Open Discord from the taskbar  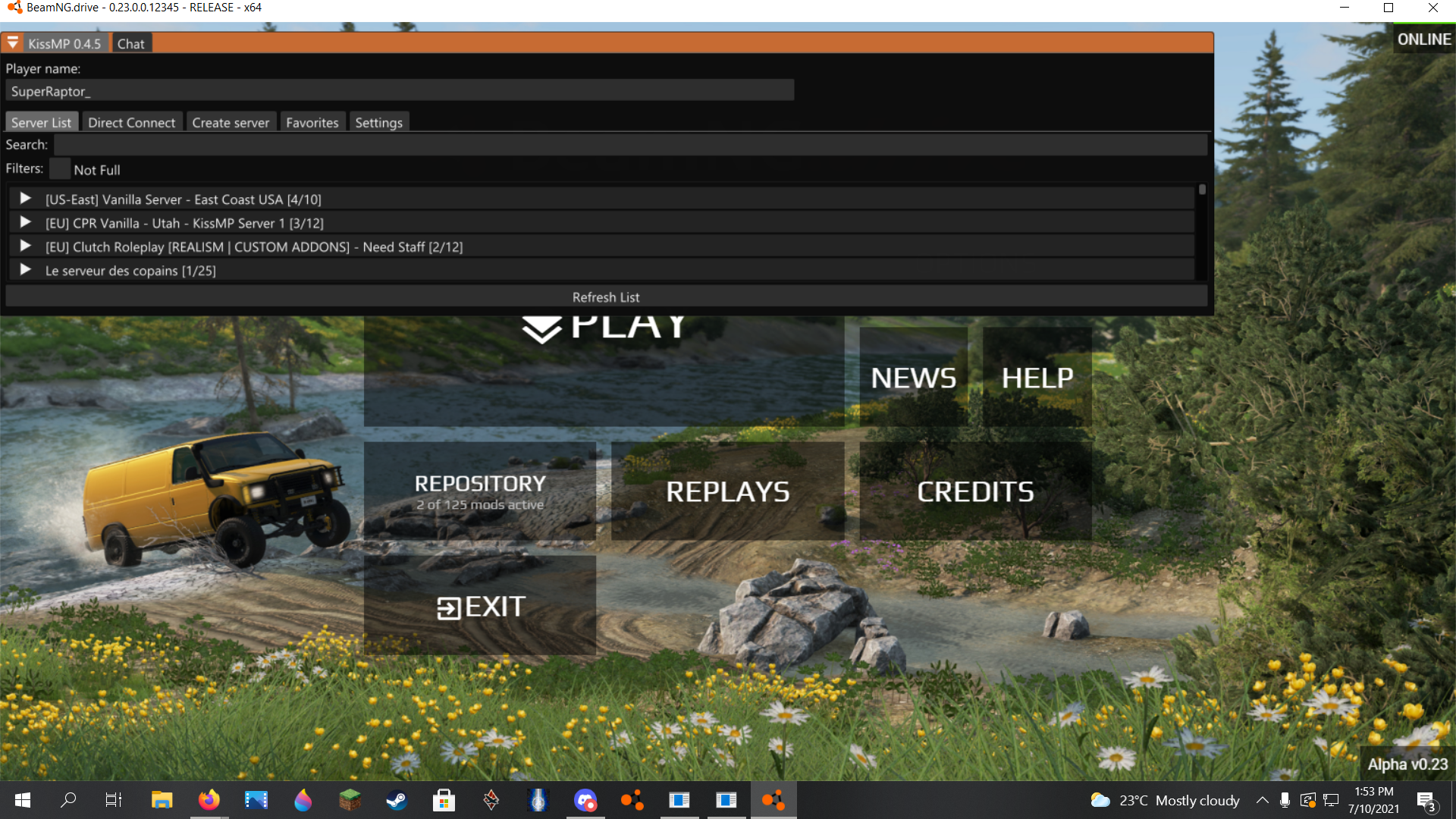click(585, 800)
